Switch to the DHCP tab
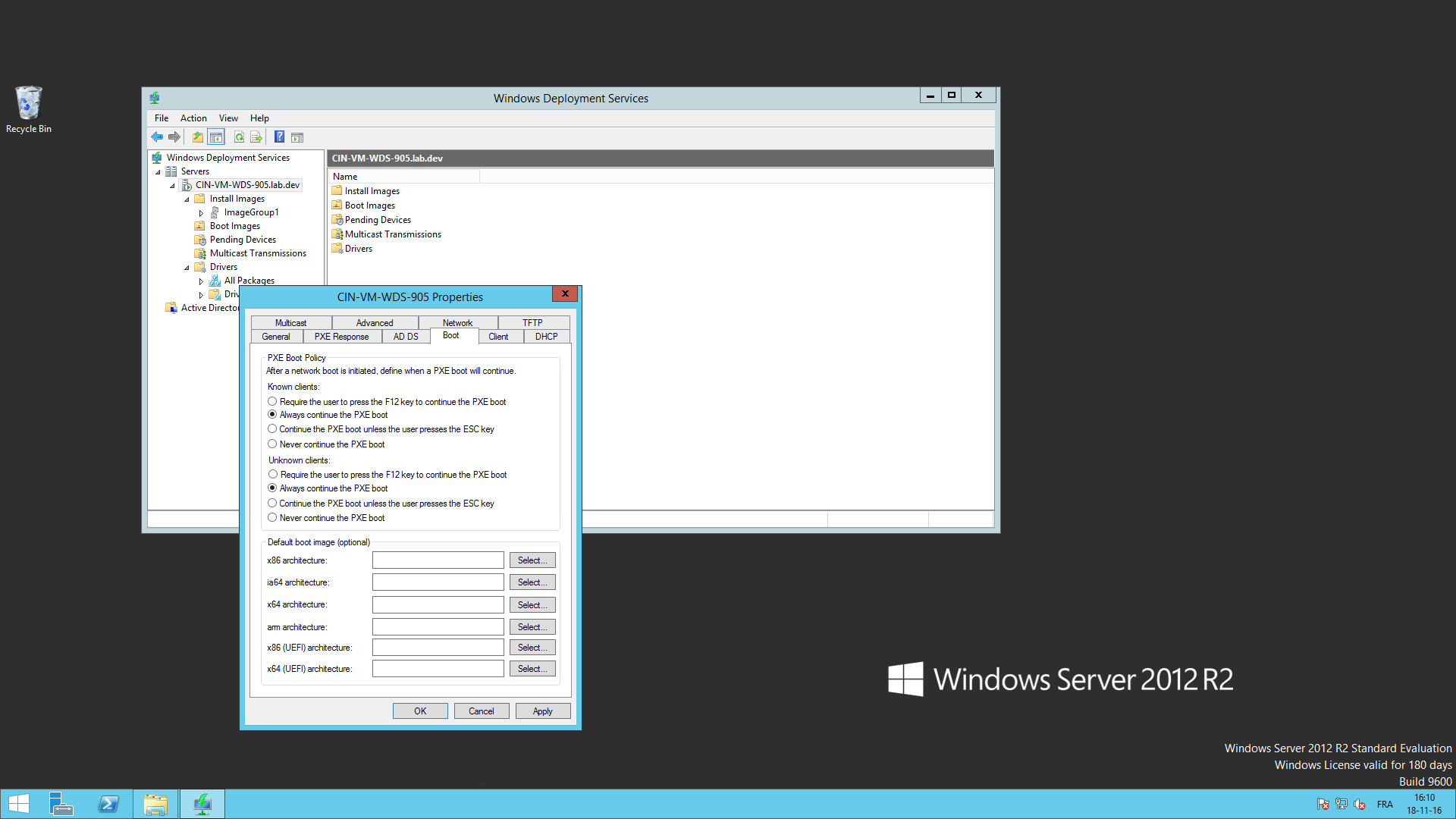 coord(546,337)
